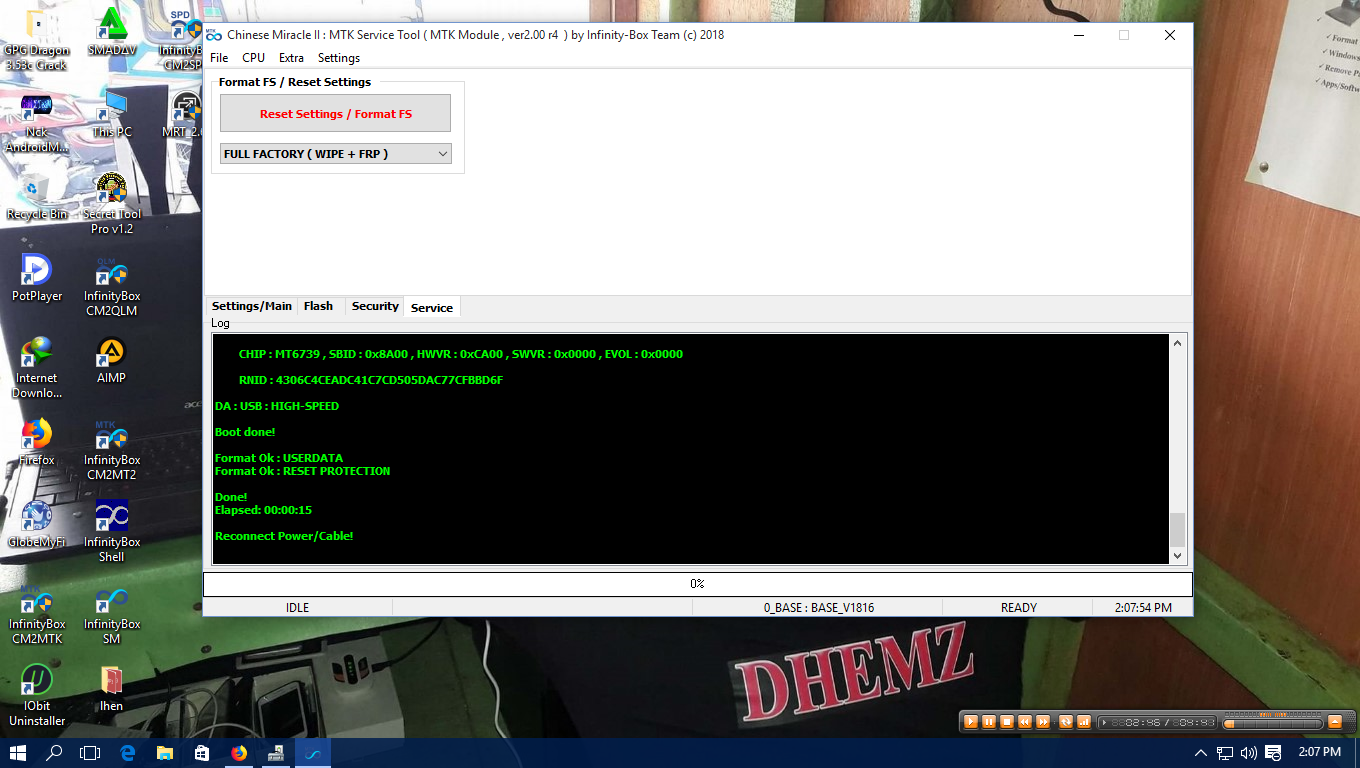Launch the SMADAV desktop shortcut

[111, 32]
